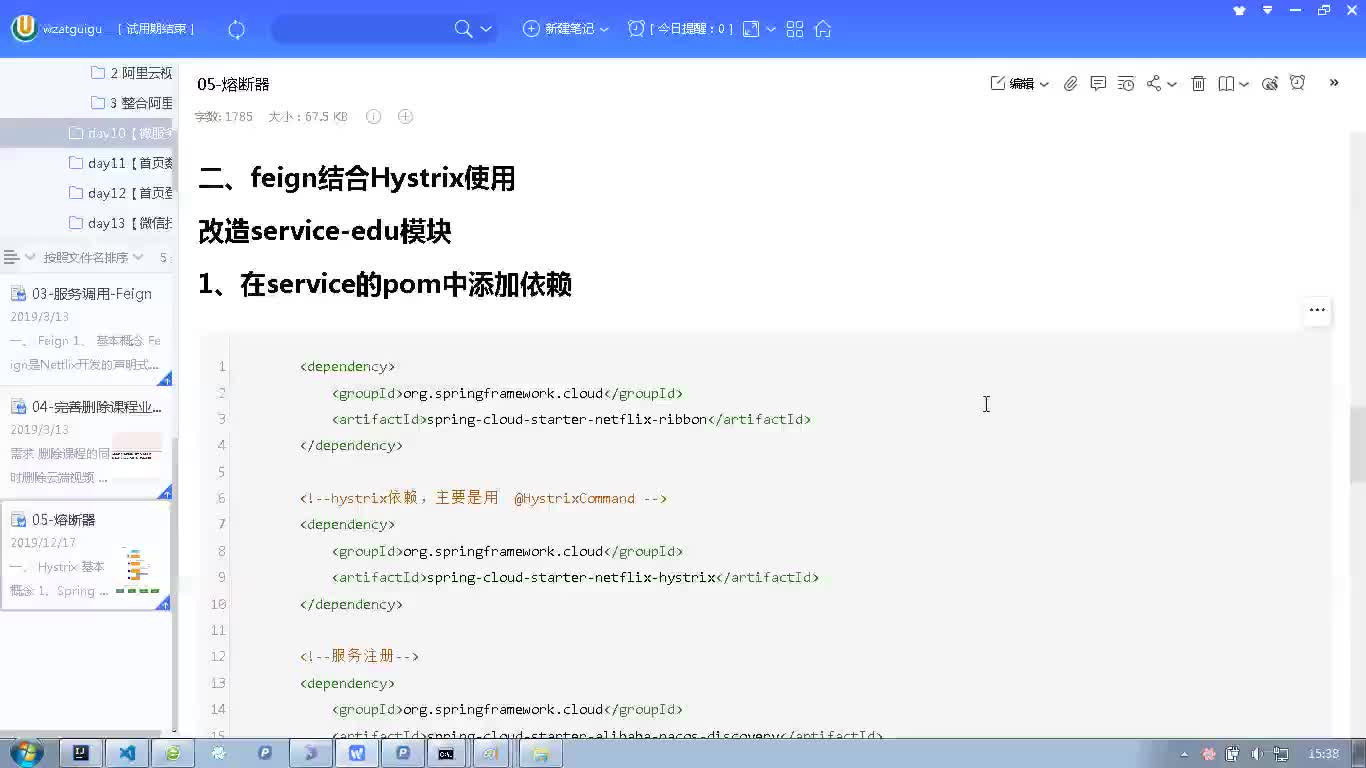Click the search magnifier icon
Screen dimensions: 1366x768
463,29
